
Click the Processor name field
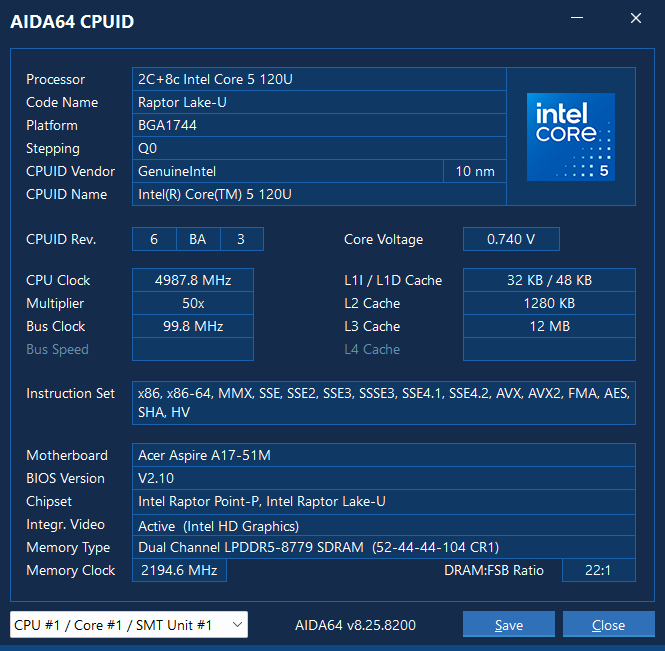tap(318, 79)
